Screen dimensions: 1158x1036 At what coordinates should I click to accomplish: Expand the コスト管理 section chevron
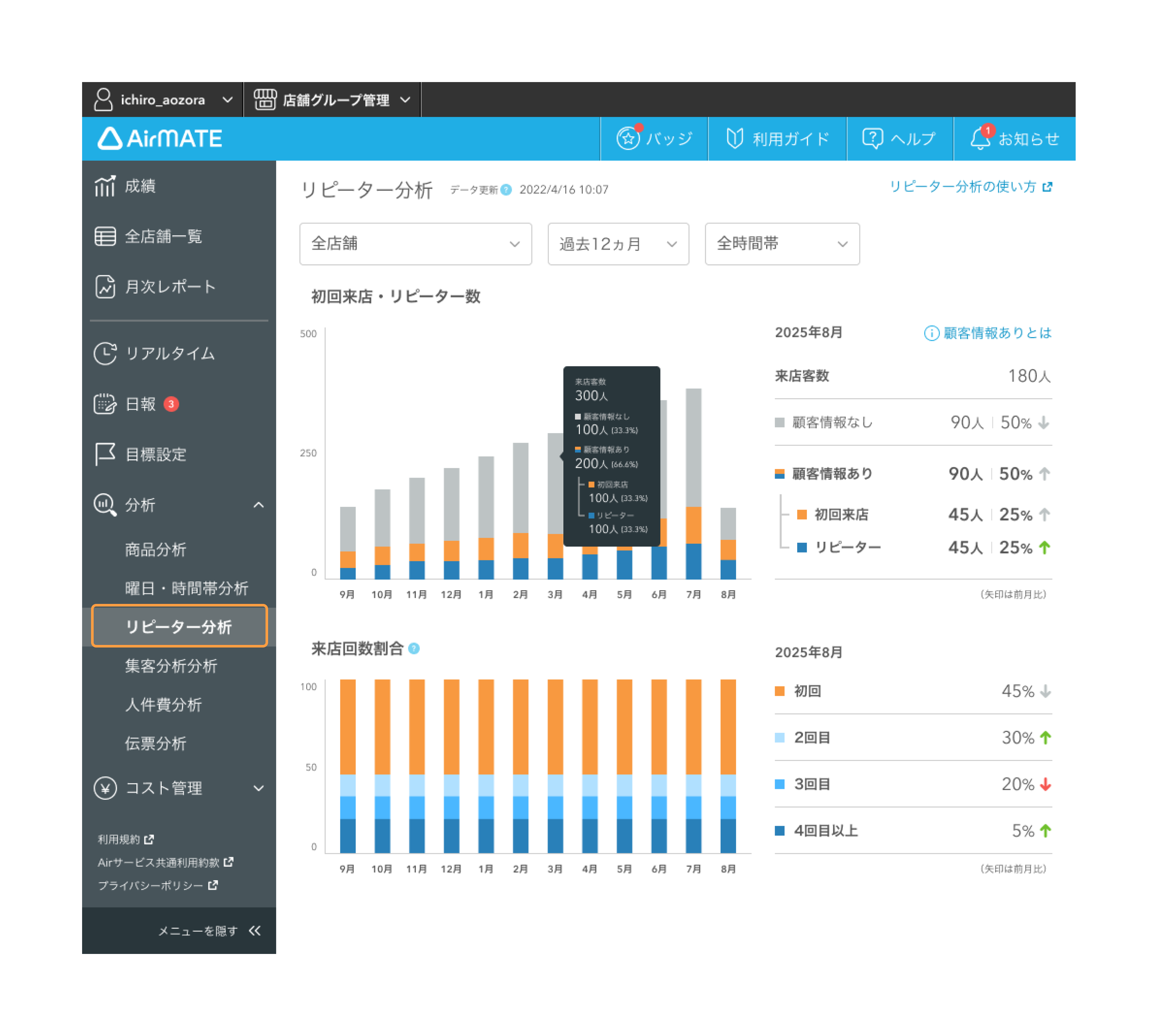[258, 789]
